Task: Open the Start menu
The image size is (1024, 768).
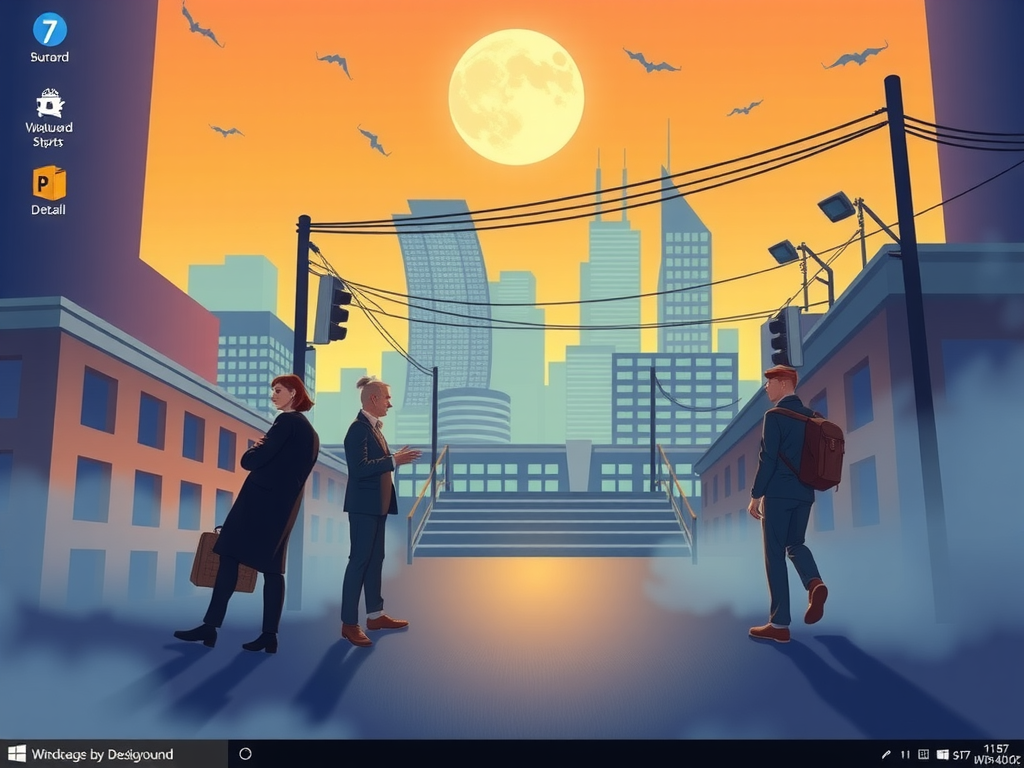Action: 16,754
